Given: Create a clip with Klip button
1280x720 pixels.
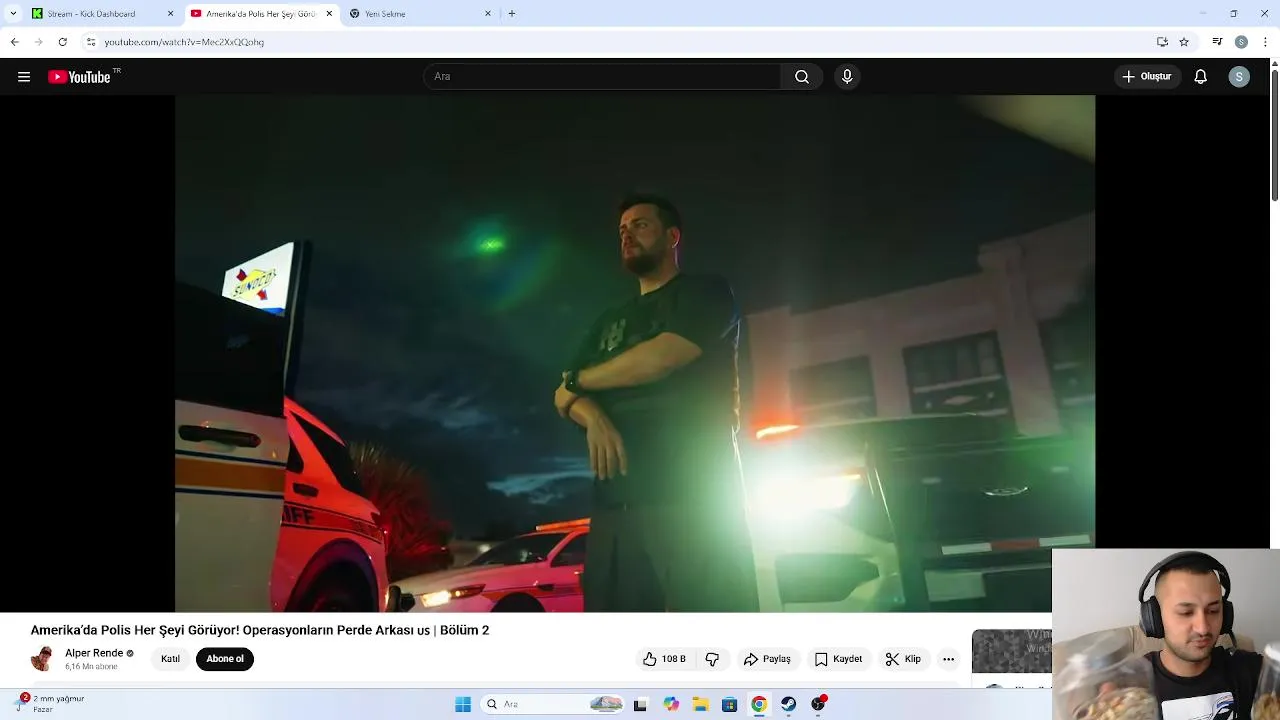Looking at the screenshot, I should coord(903,659).
